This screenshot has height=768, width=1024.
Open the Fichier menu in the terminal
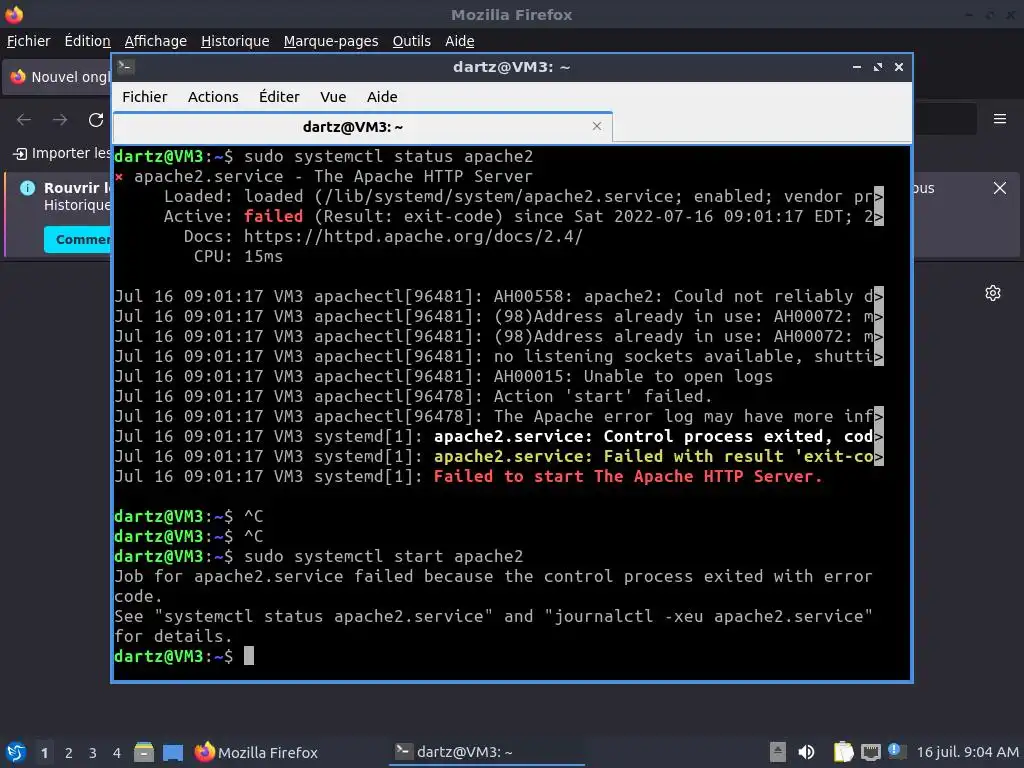tap(144, 97)
